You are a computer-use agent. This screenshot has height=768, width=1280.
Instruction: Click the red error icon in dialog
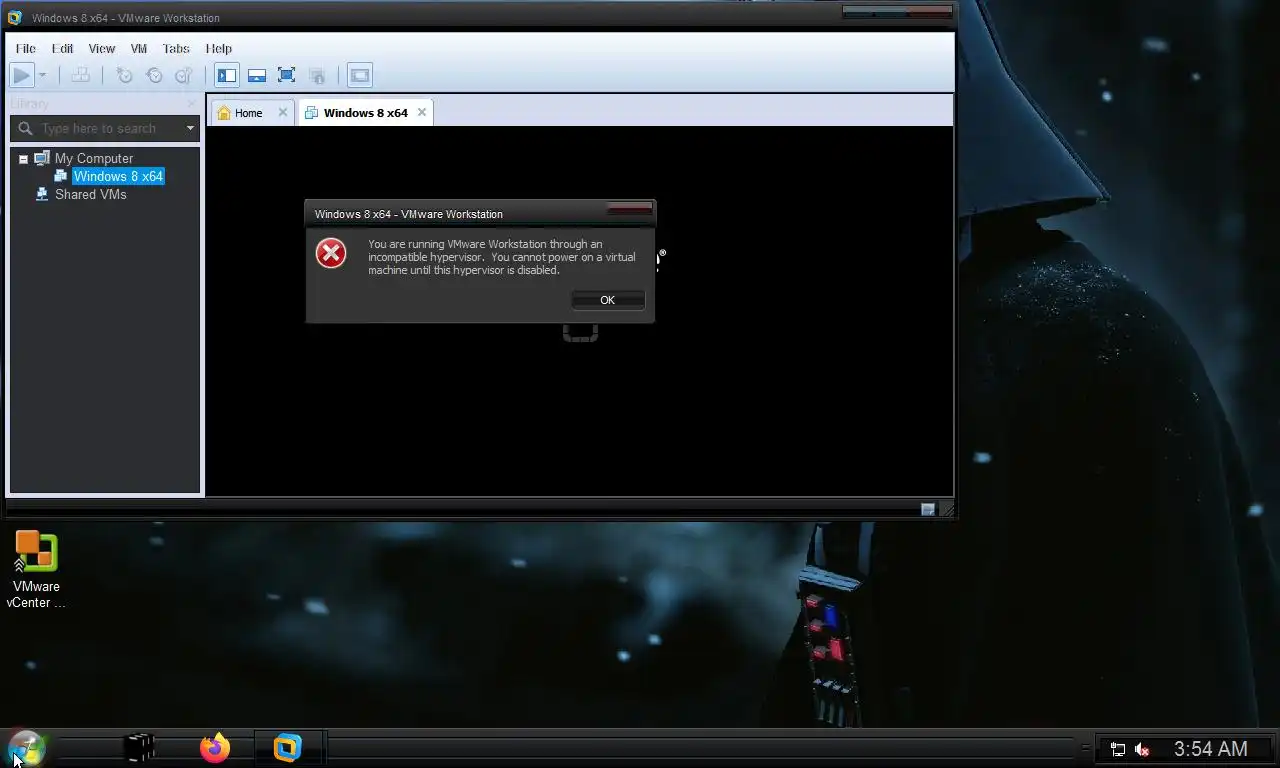331,253
